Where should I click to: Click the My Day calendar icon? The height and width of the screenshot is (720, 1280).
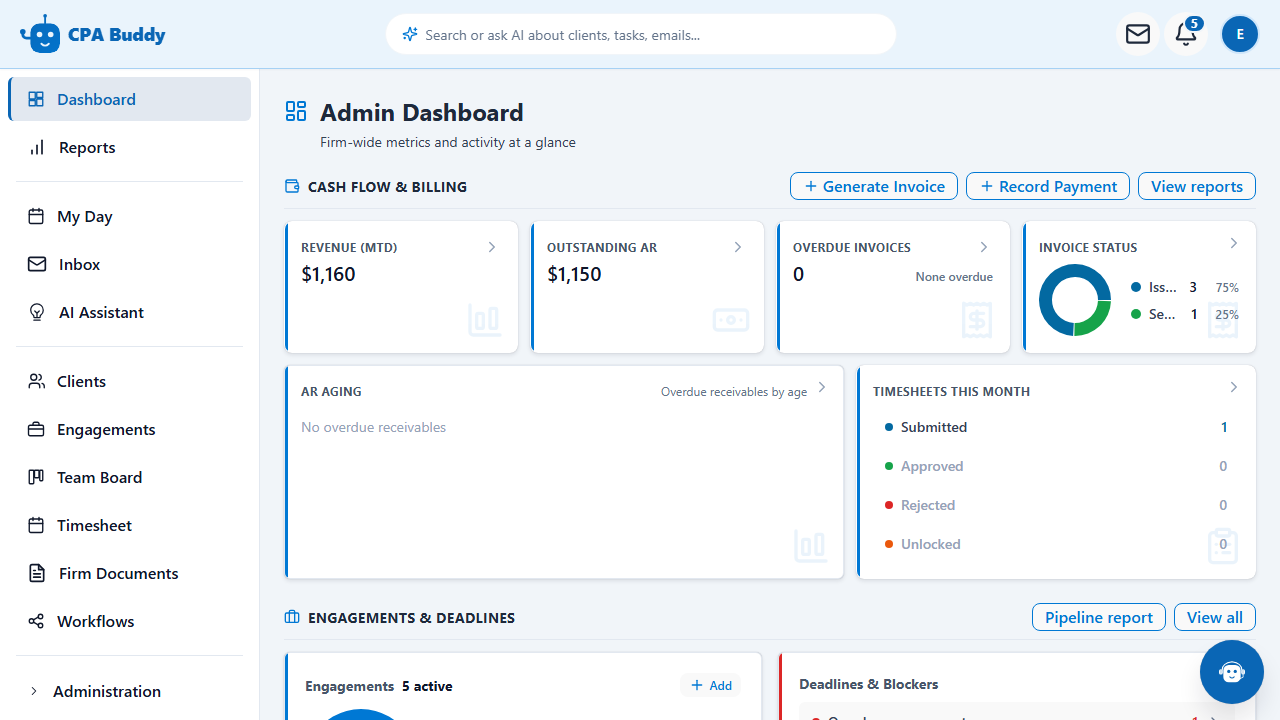click(36, 216)
